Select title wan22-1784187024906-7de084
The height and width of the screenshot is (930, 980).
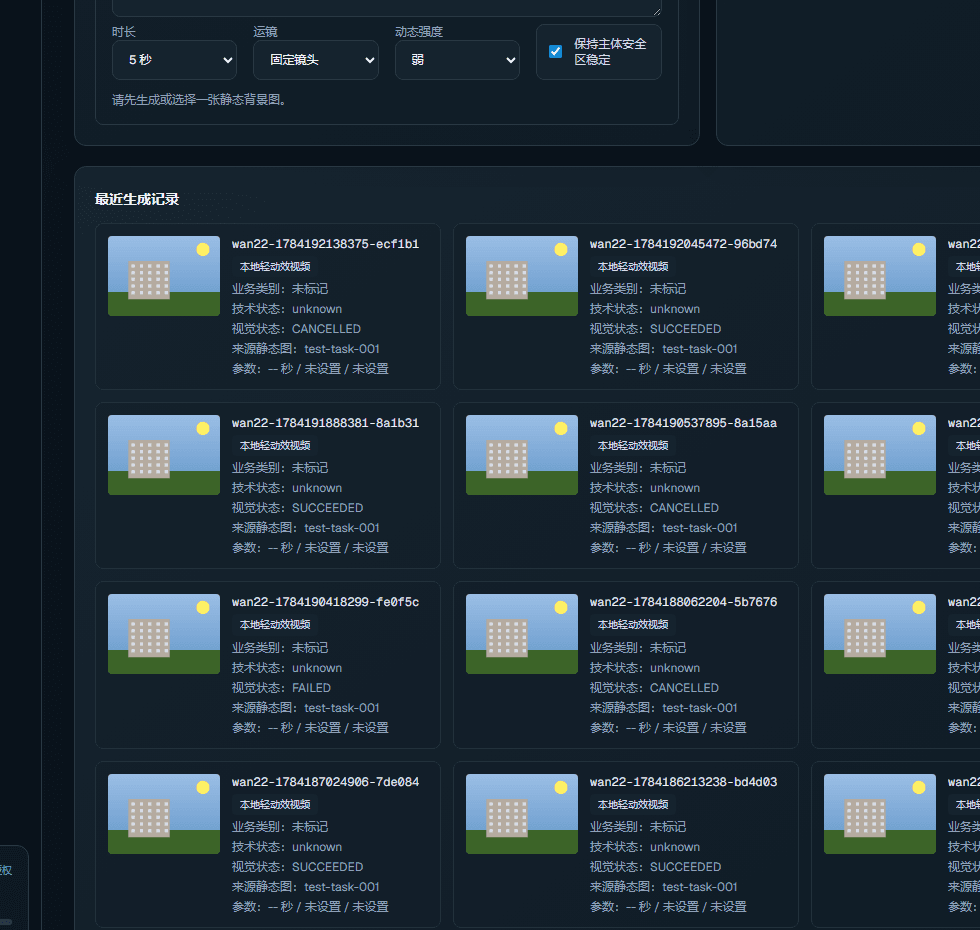(326, 782)
